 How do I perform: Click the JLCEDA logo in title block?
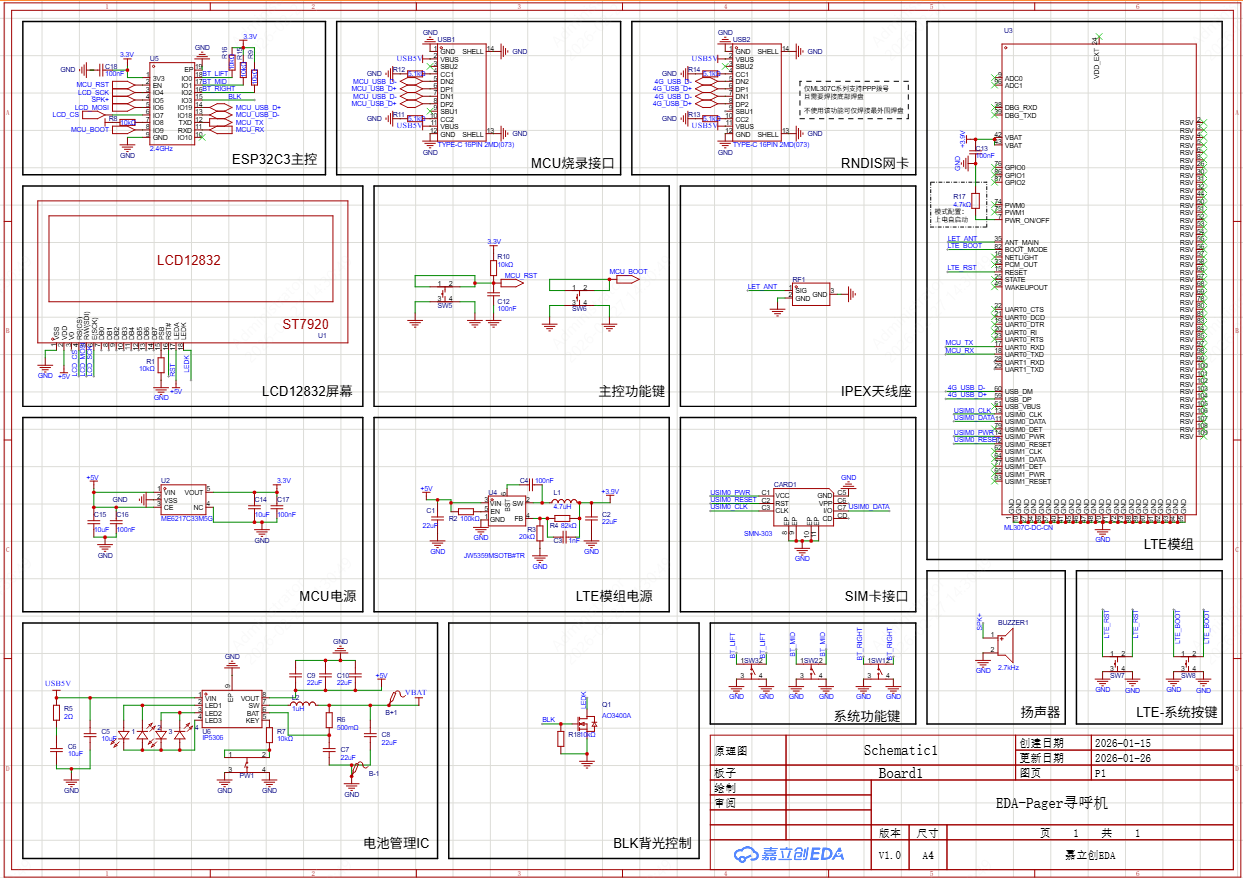click(x=789, y=853)
